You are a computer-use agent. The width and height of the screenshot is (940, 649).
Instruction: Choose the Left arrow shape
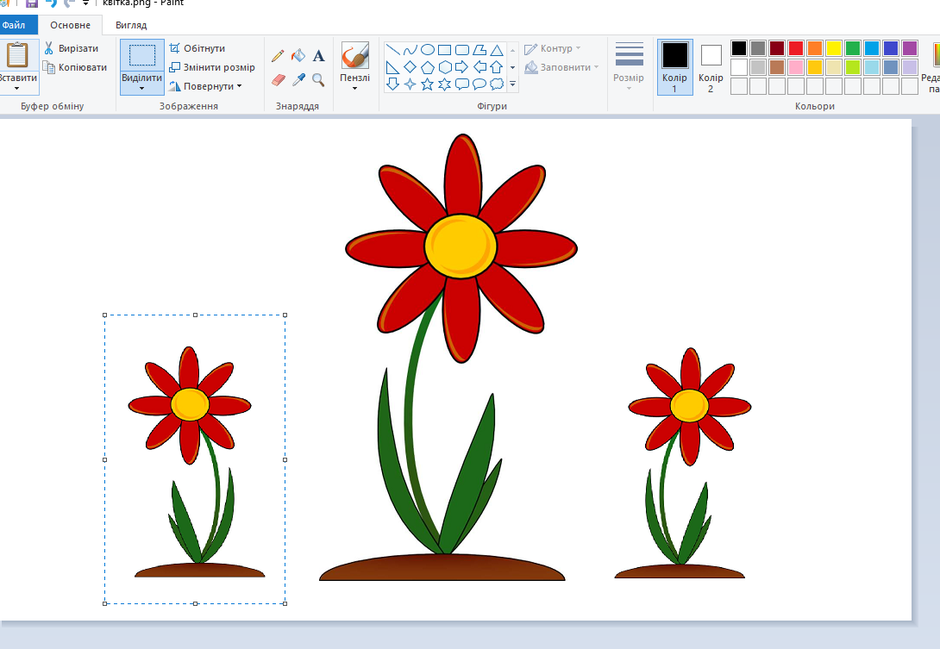coord(479,67)
